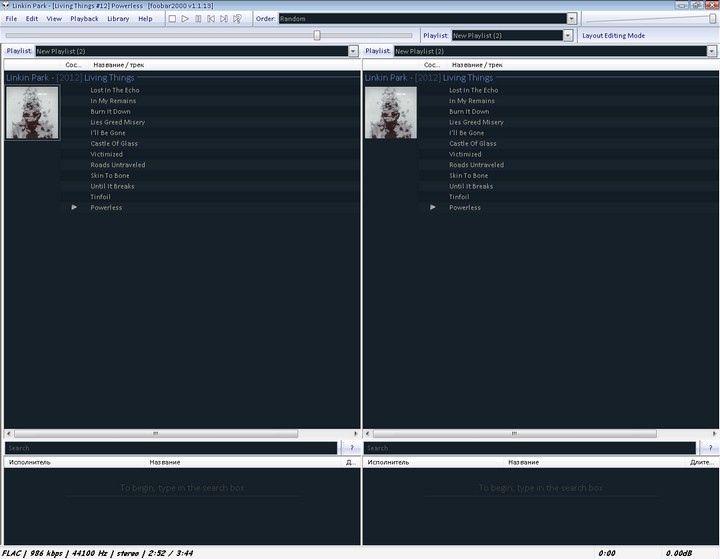Expand the toolbar Playlist dropdown arrow
This screenshot has width=720, height=559.
[568, 35]
